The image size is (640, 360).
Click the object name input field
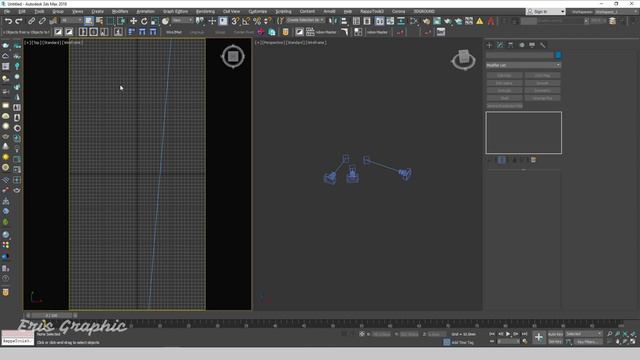tap(520, 55)
